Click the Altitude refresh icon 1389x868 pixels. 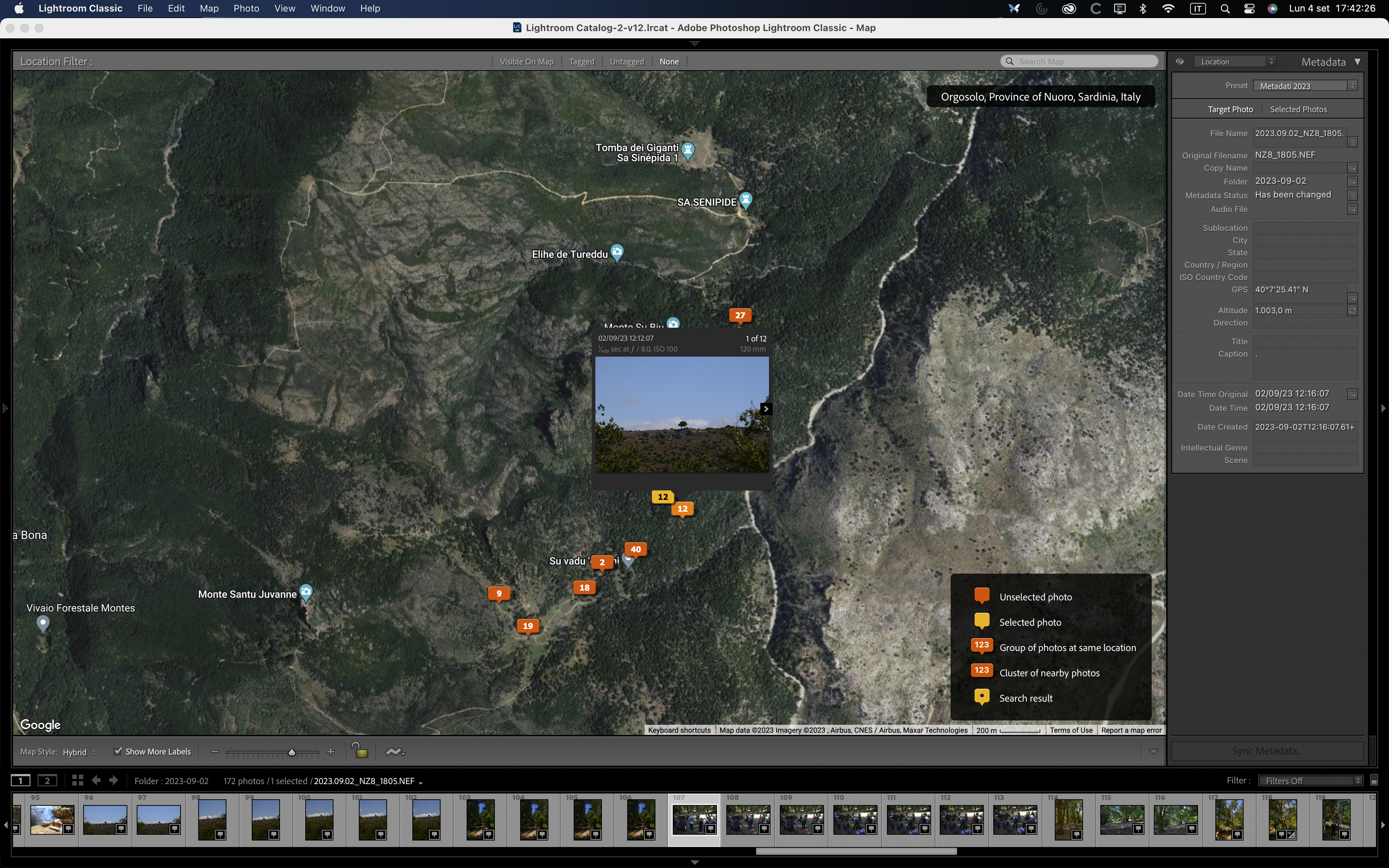(1352, 311)
